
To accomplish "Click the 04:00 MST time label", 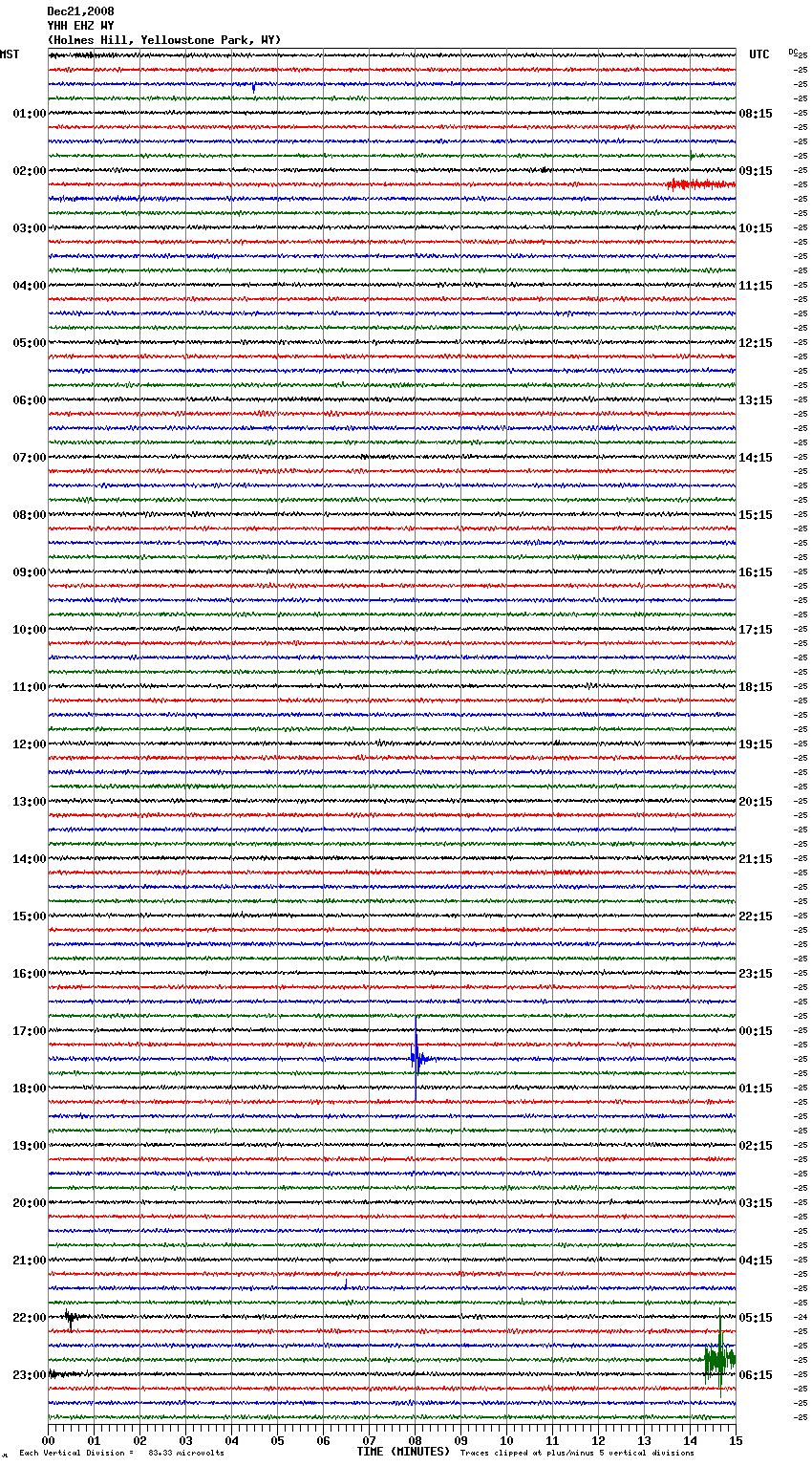I will (30, 286).
